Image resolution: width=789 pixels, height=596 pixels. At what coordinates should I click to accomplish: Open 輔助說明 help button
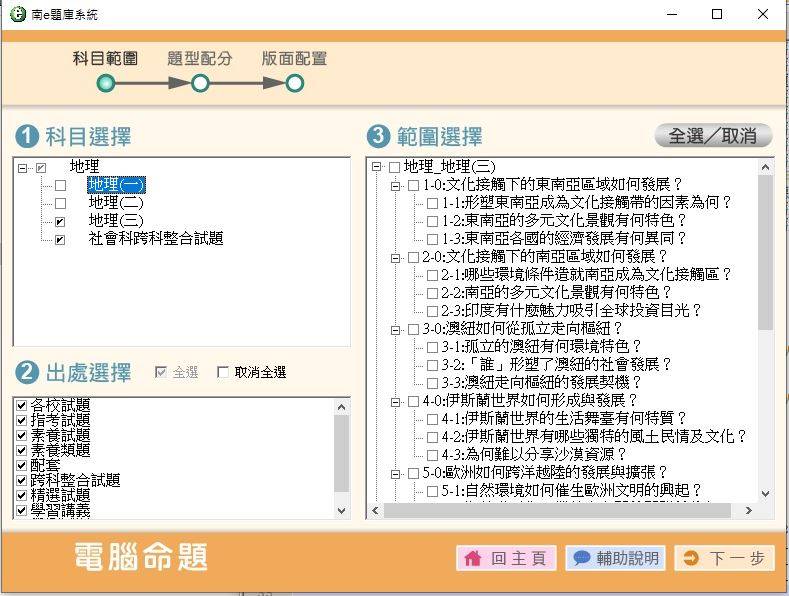615,558
